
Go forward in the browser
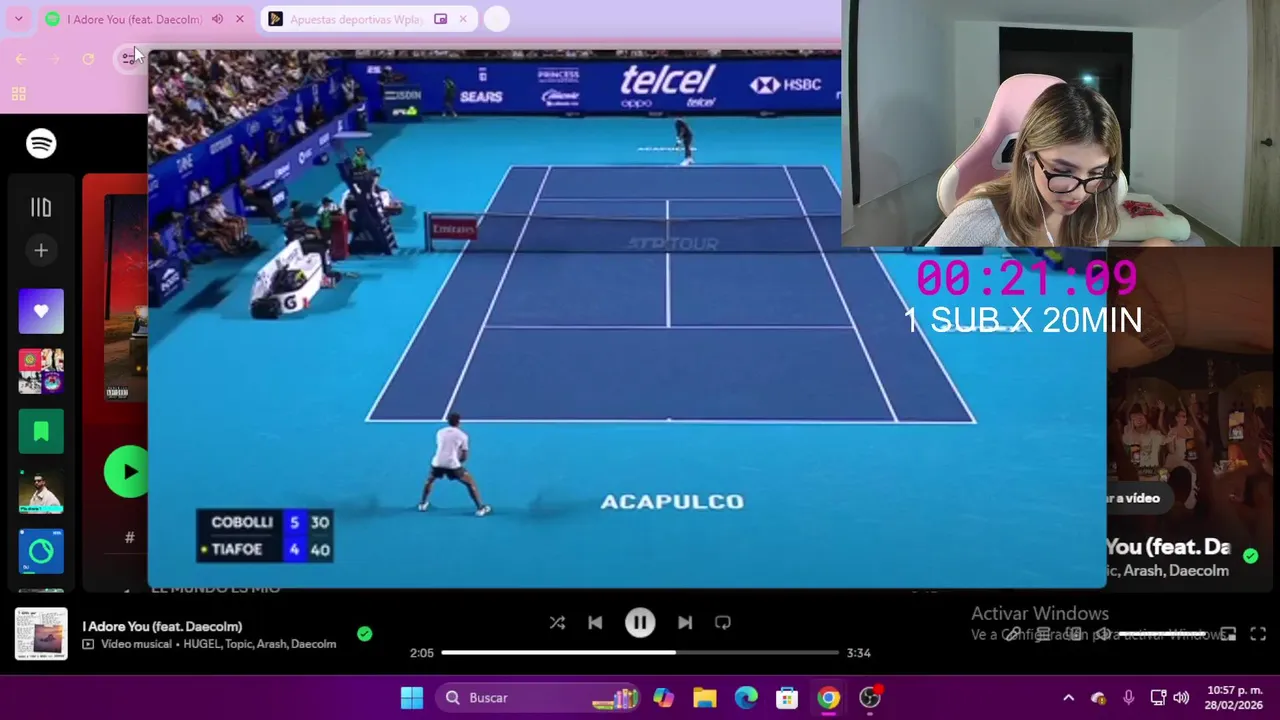pos(55,59)
